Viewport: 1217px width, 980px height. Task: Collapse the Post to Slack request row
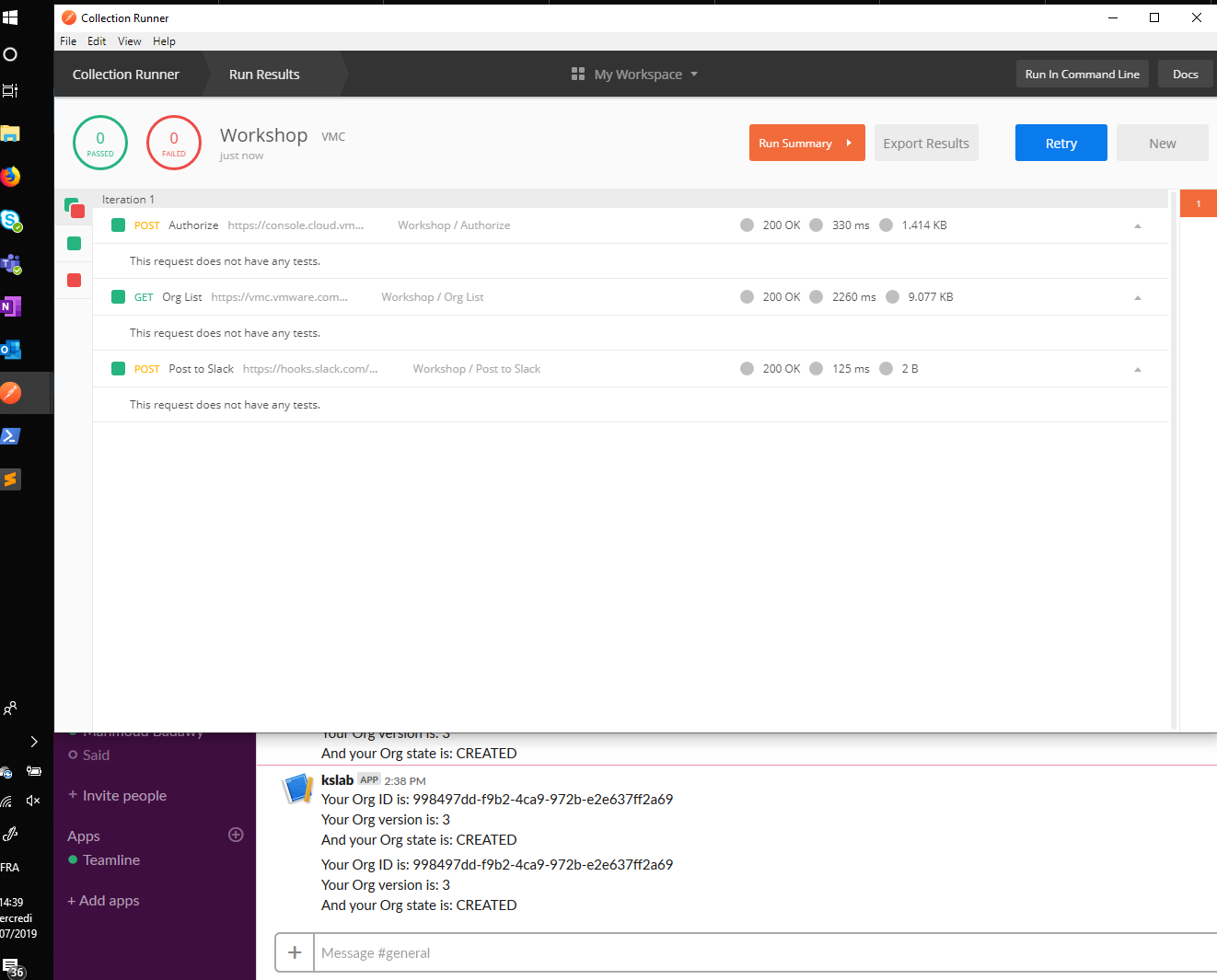tap(1137, 369)
